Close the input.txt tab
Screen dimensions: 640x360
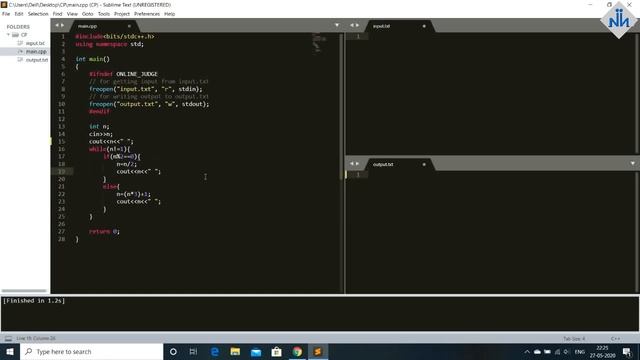[x=424, y=26]
